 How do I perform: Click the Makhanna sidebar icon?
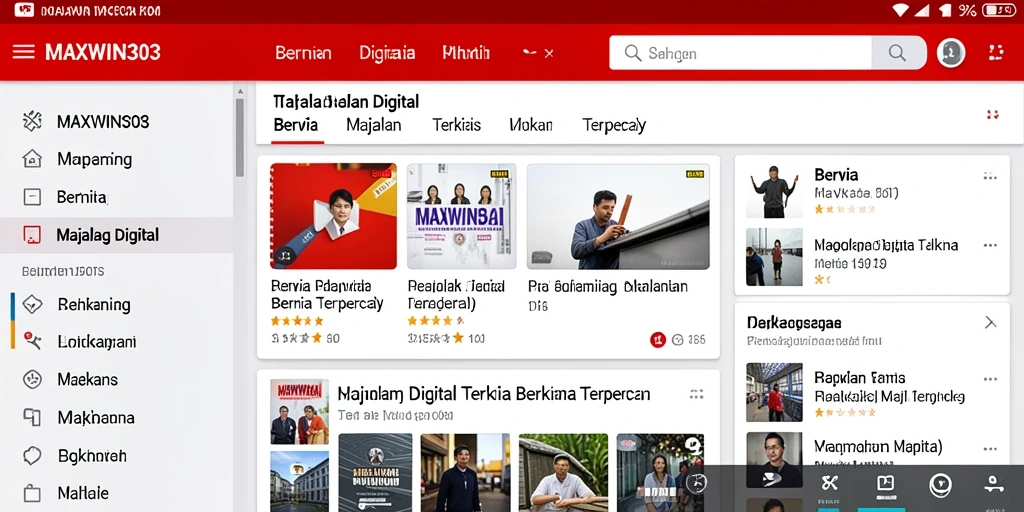32,417
